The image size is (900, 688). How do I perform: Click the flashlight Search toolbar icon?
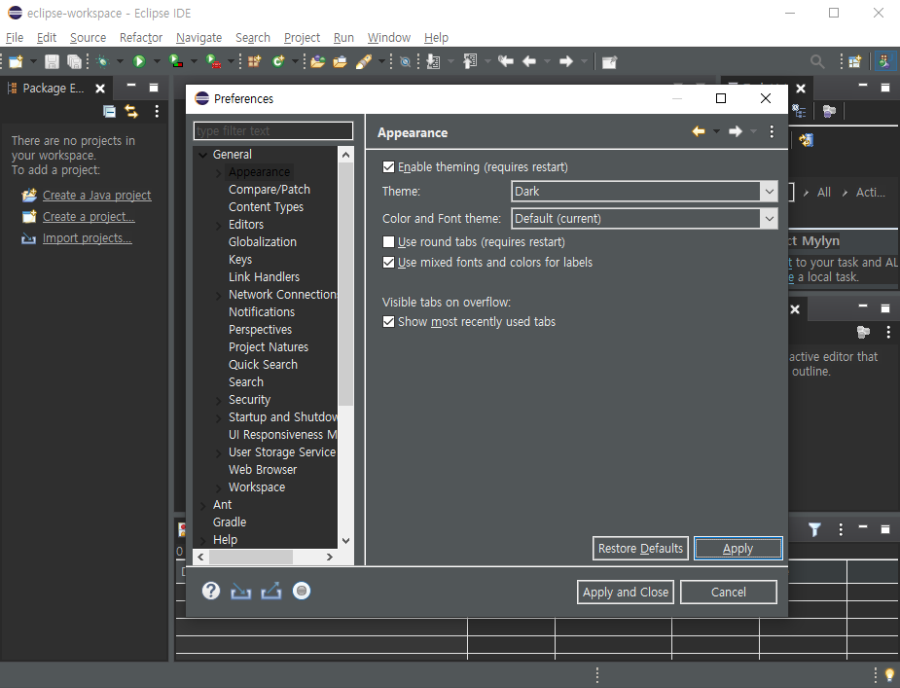364,61
